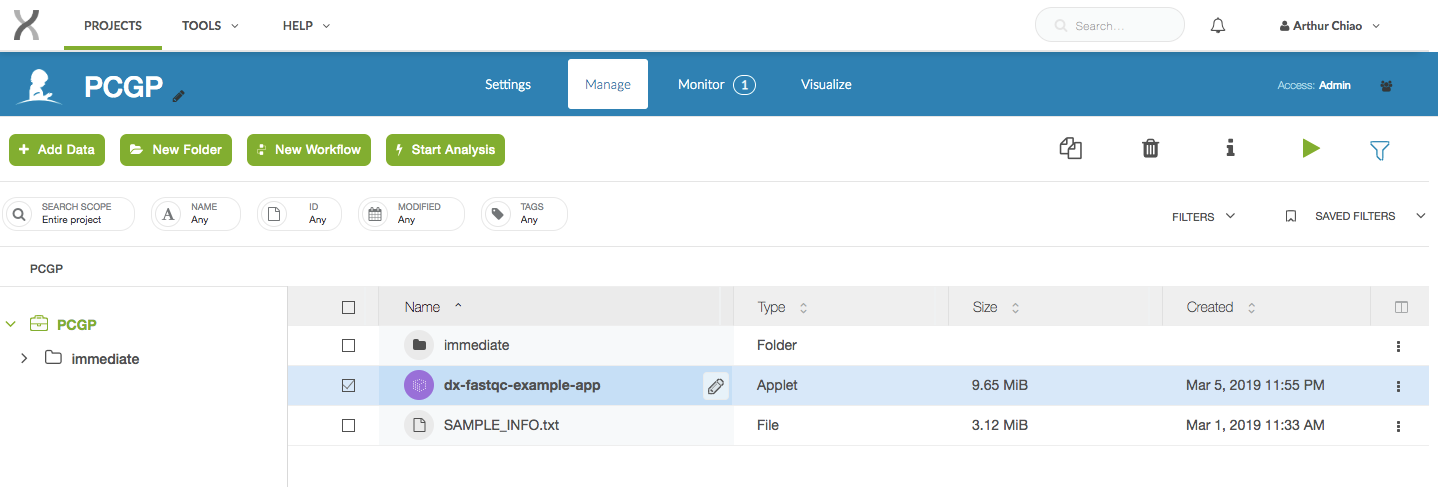1438x487 pixels.
Task: Show info panel via the i icon
Action: click(x=1230, y=148)
